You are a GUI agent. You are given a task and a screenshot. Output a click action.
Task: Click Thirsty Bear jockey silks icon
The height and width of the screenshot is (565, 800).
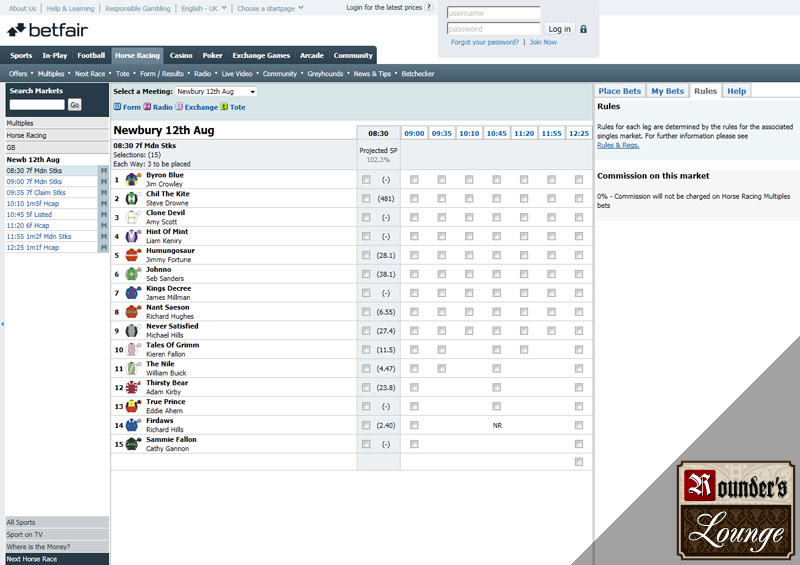point(133,387)
